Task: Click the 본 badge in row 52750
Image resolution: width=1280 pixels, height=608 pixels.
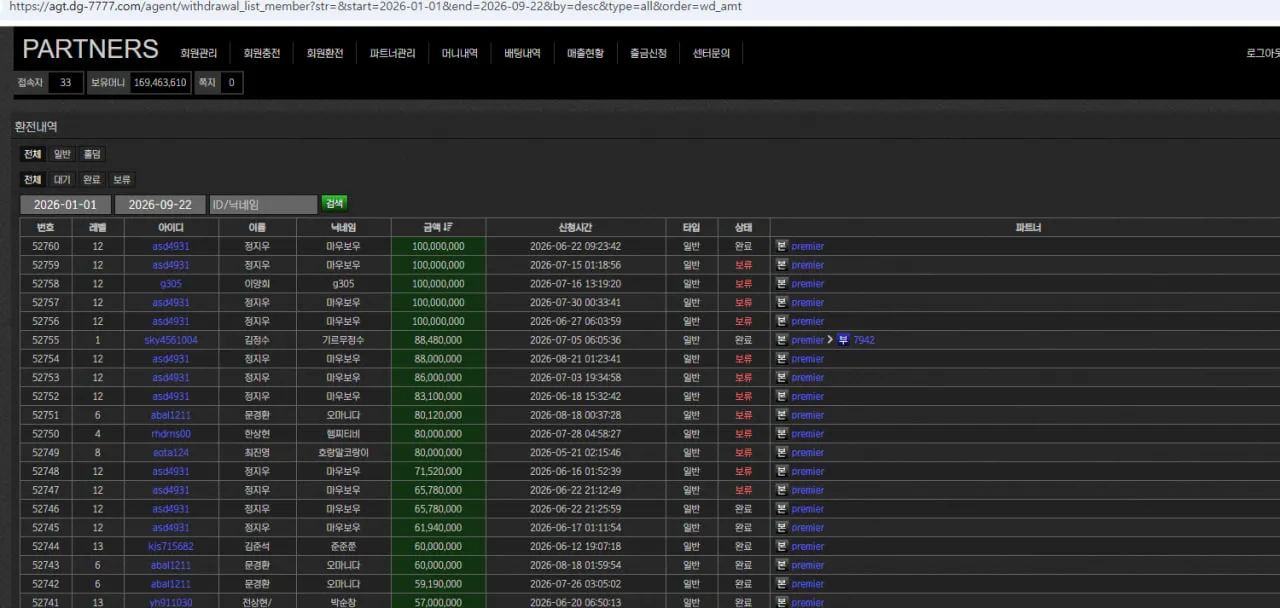Action: pos(782,434)
